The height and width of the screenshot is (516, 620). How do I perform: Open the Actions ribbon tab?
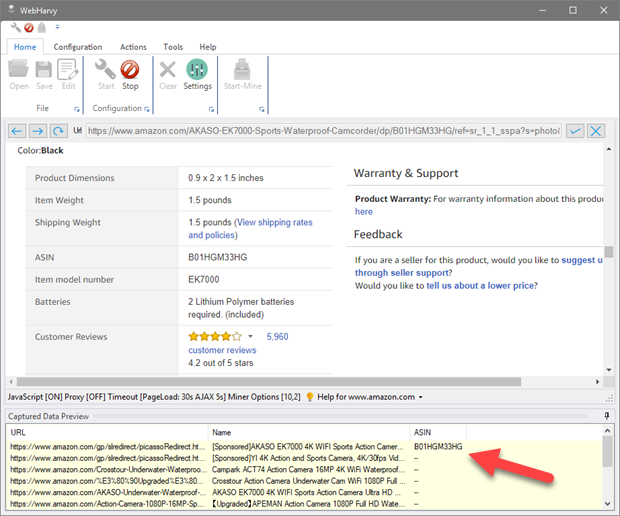(133, 47)
